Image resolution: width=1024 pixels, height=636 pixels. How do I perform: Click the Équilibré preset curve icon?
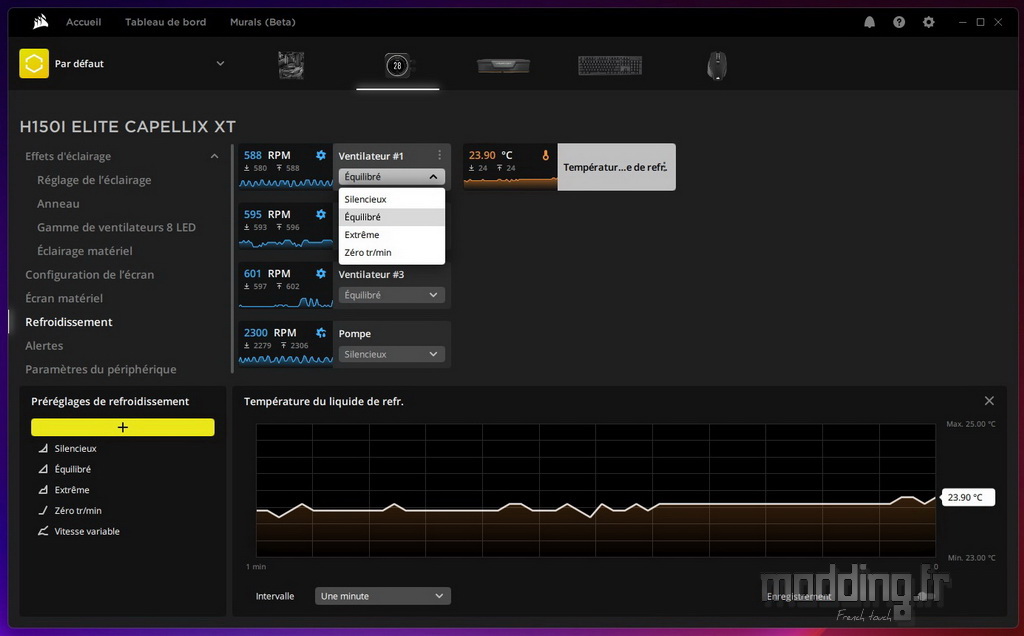click(43, 469)
